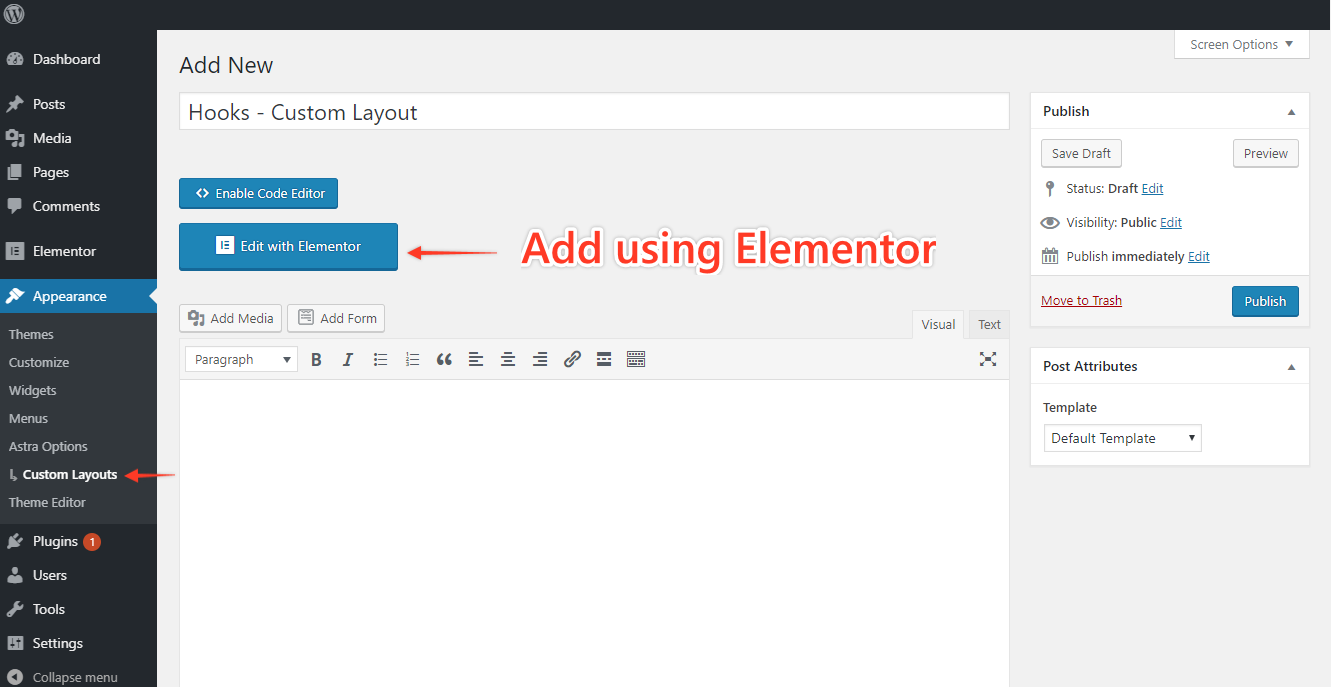The height and width of the screenshot is (687, 1331).
Task: Insert a numbered list
Action: pos(412,359)
